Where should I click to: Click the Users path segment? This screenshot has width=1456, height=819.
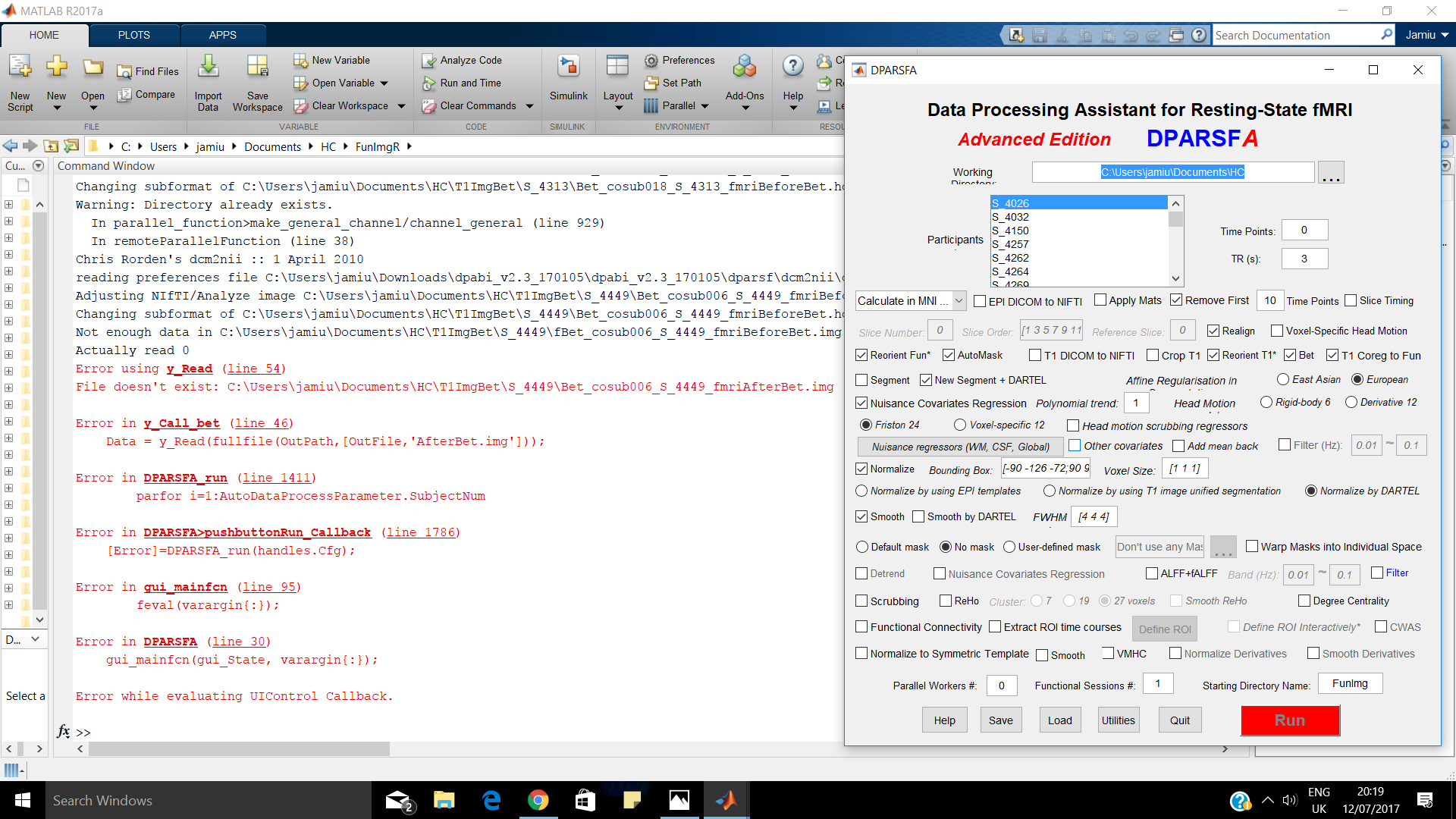click(x=163, y=146)
